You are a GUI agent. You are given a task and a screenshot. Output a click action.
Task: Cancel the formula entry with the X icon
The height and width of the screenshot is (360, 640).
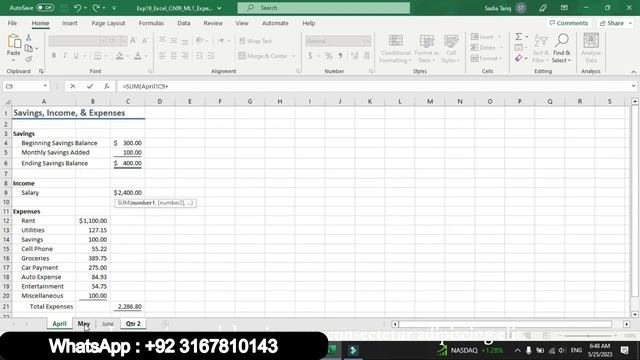click(x=73, y=86)
